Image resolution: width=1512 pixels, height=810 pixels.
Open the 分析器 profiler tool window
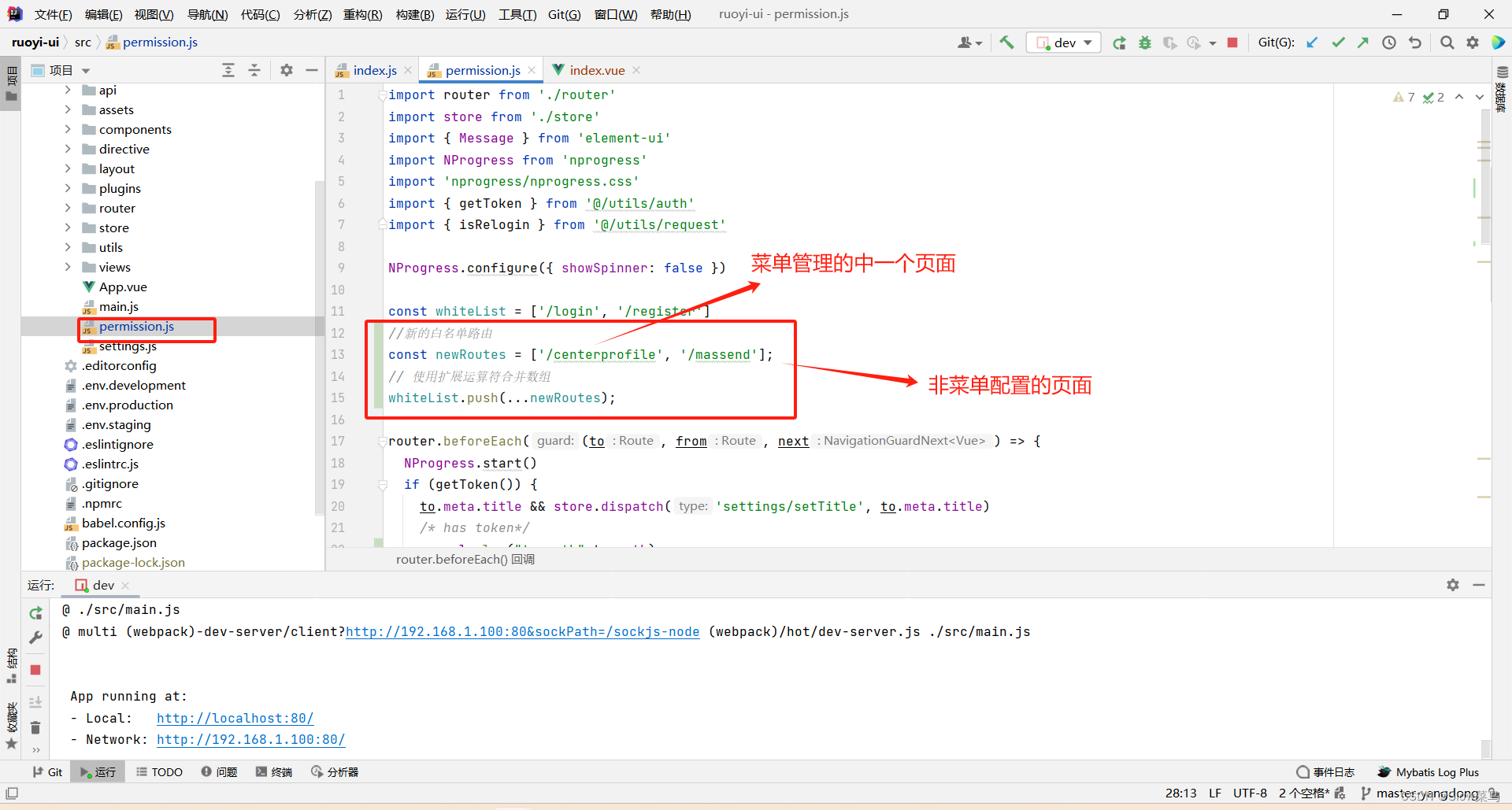pos(335,772)
